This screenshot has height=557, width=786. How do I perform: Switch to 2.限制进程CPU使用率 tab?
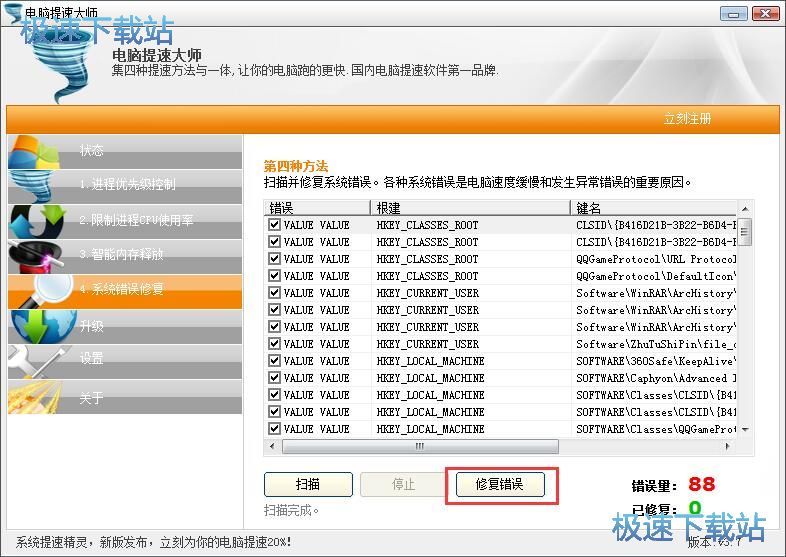(124, 221)
